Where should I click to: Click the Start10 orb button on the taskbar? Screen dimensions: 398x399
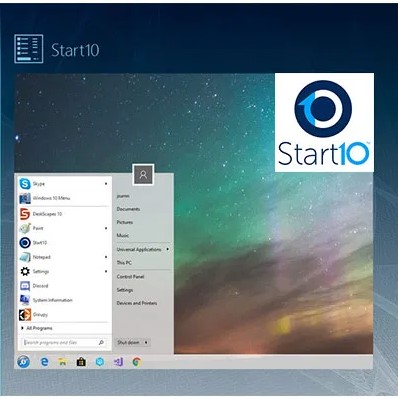click(x=24, y=362)
